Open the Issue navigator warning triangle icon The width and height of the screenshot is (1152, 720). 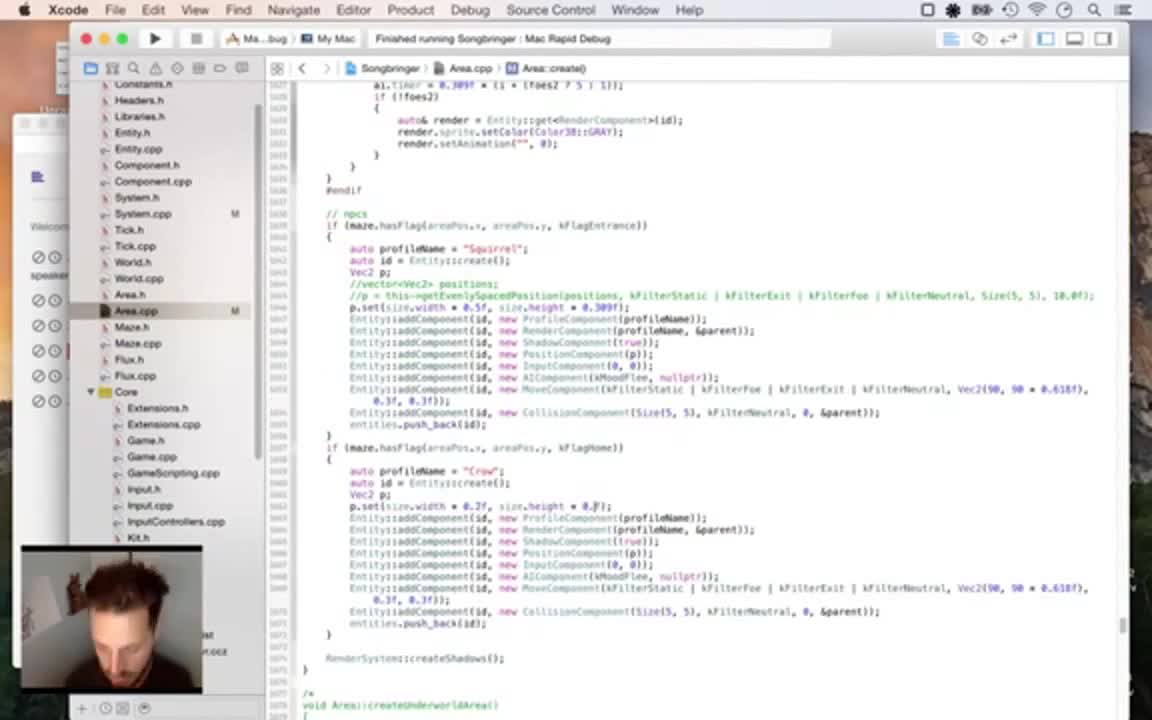click(x=155, y=68)
